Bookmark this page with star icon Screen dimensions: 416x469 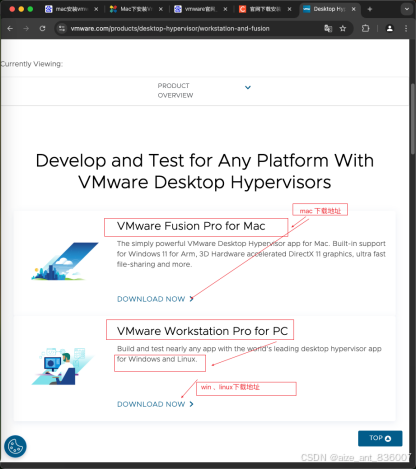point(343,29)
